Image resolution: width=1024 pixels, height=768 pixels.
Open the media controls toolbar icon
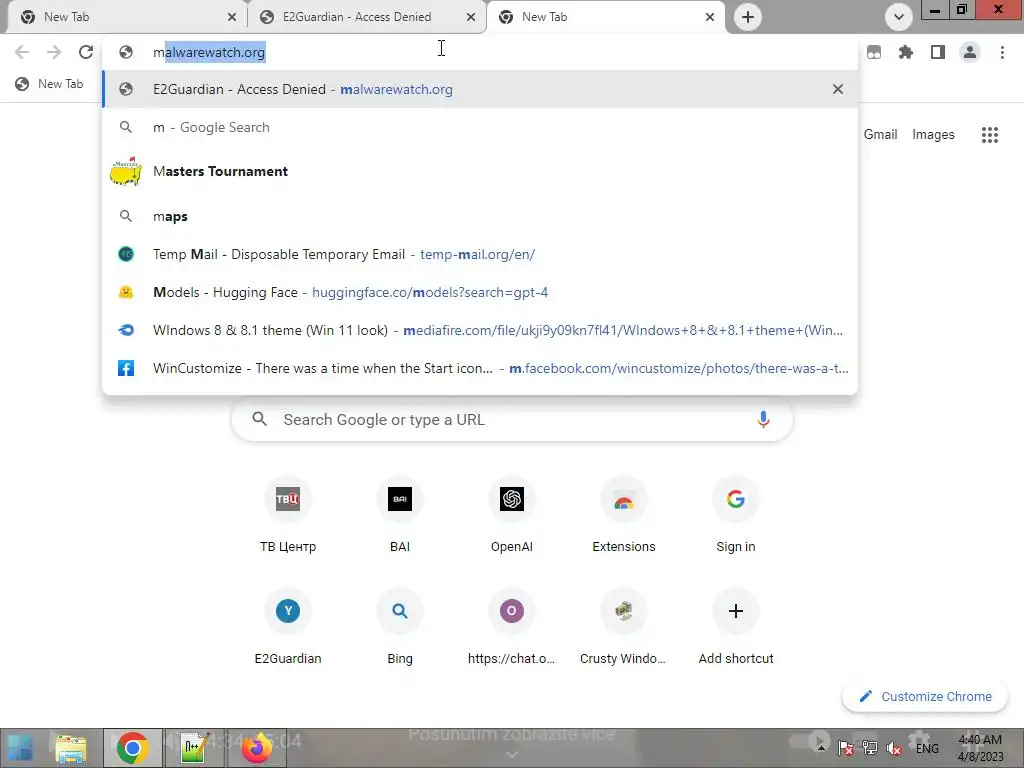tap(874, 52)
